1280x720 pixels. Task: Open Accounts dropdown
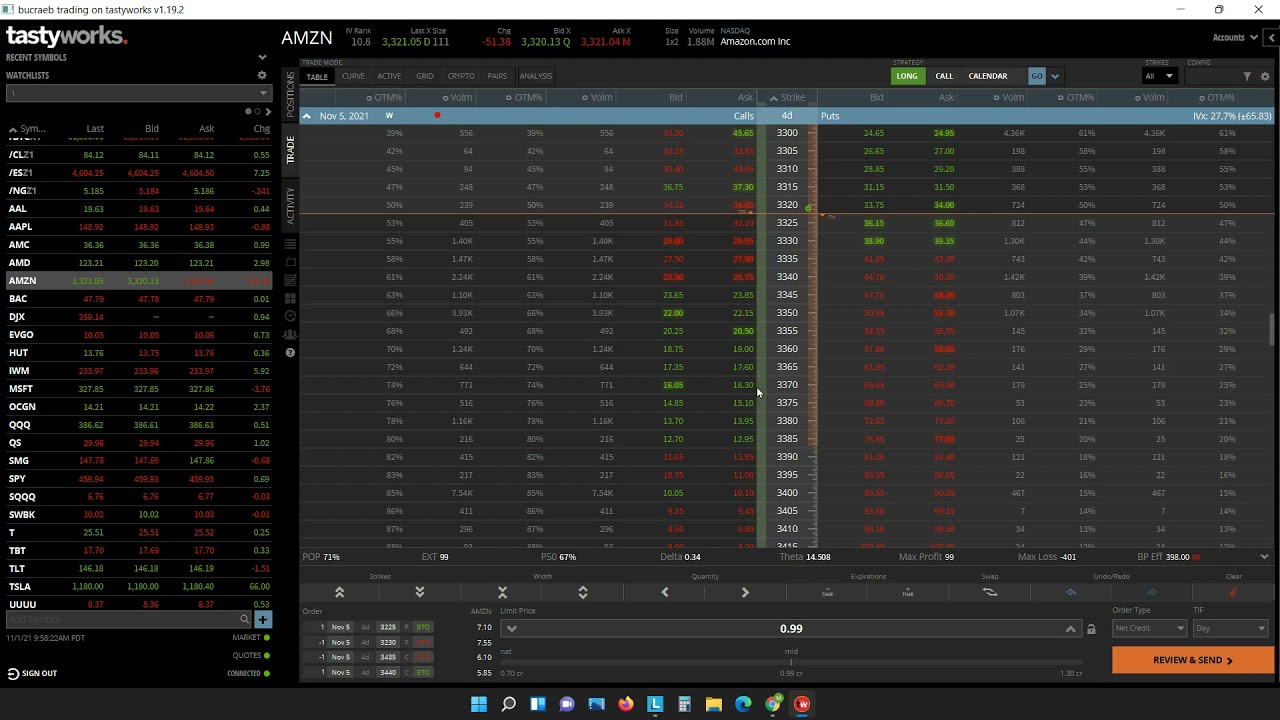click(x=1234, y=38)
